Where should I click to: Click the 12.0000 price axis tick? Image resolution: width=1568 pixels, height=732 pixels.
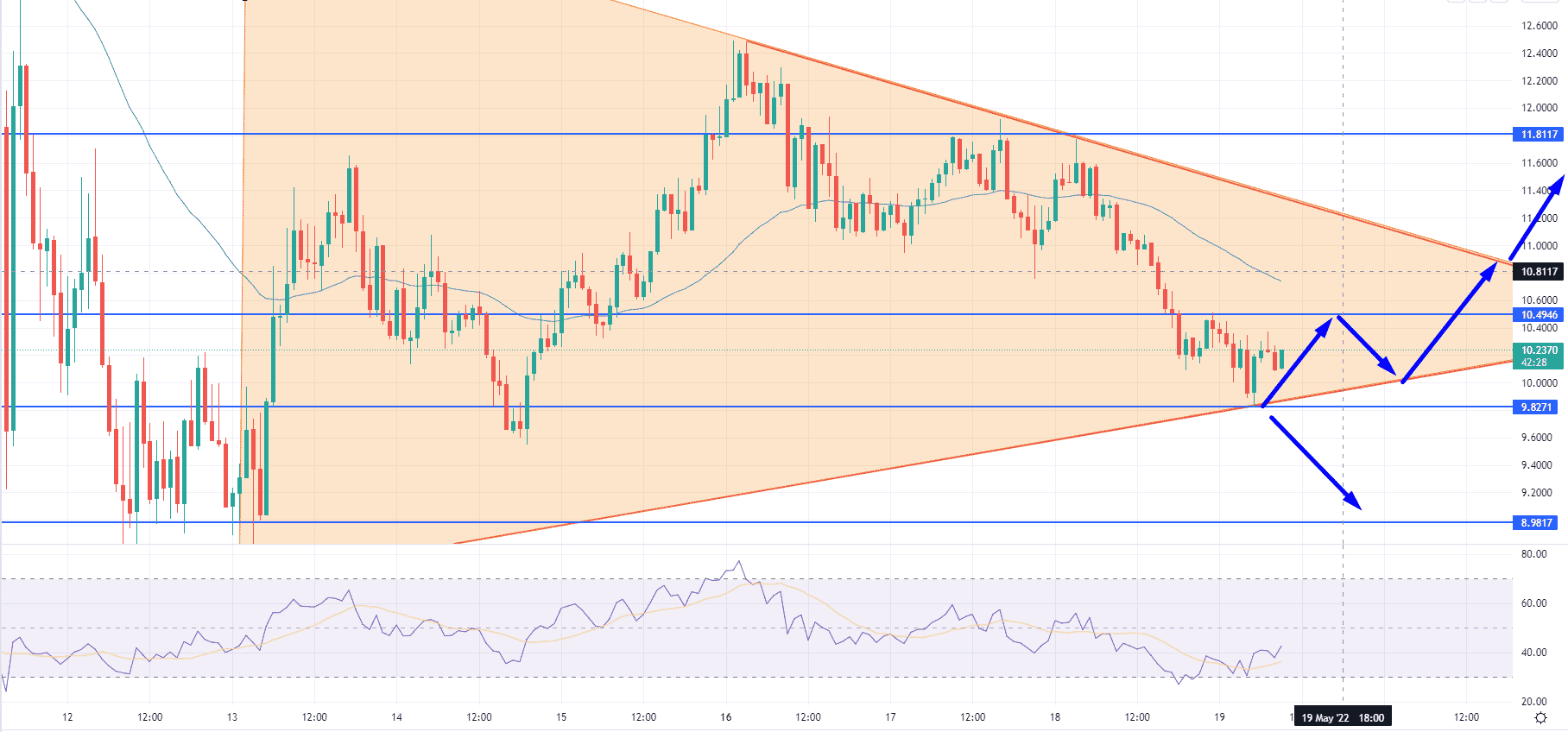pos(1539,108)
